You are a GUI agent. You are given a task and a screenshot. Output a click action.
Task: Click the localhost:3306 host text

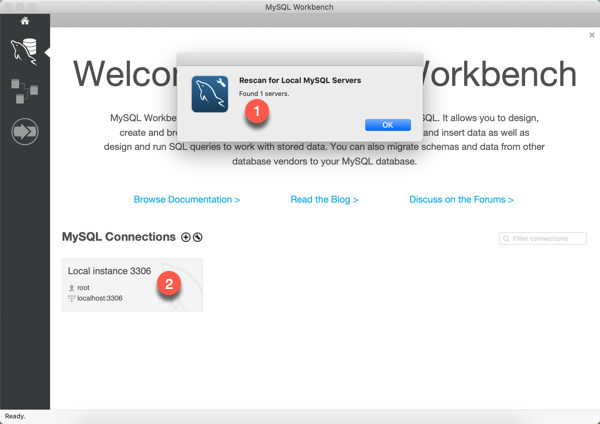(99, 298)
